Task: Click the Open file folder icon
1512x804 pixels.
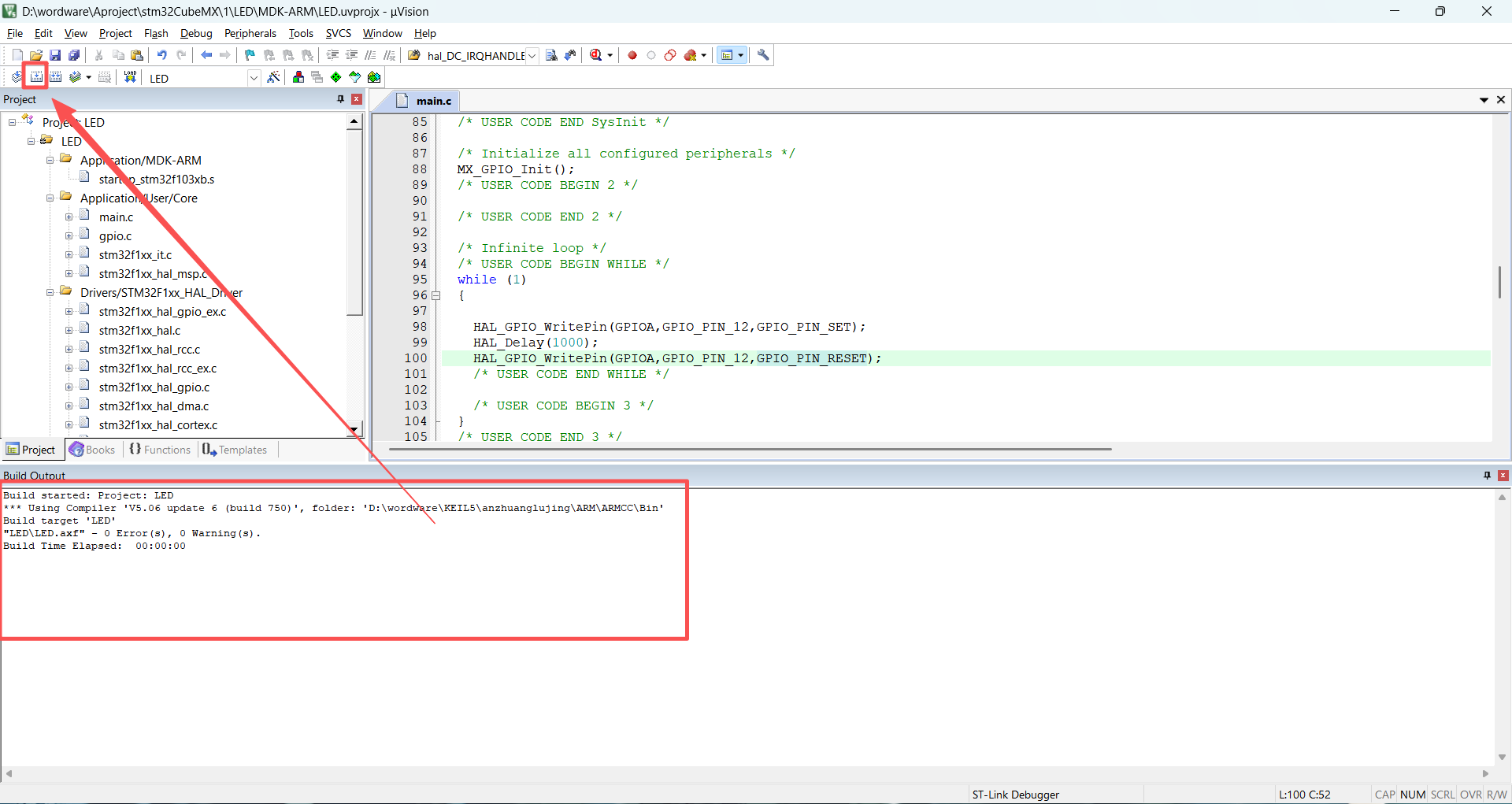Action: click(36, 55)
